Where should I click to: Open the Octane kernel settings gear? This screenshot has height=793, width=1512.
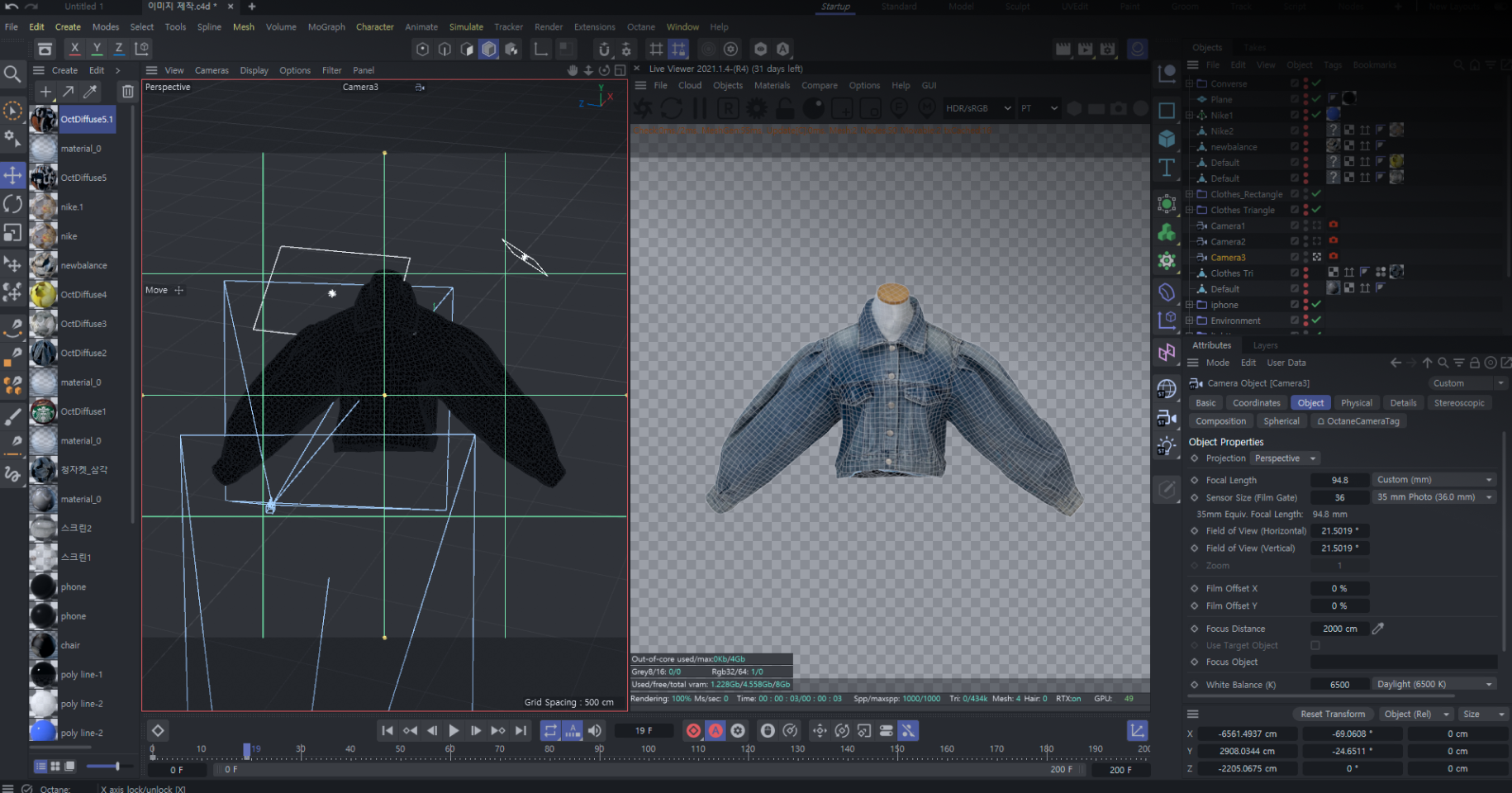[755, 108]
